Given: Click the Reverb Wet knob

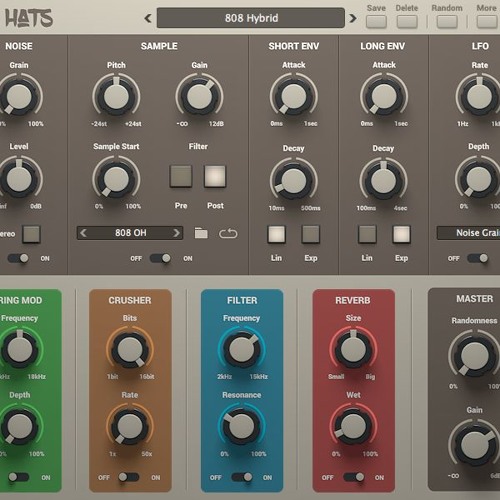Looking at the screenshot, I should coord(353,427).
